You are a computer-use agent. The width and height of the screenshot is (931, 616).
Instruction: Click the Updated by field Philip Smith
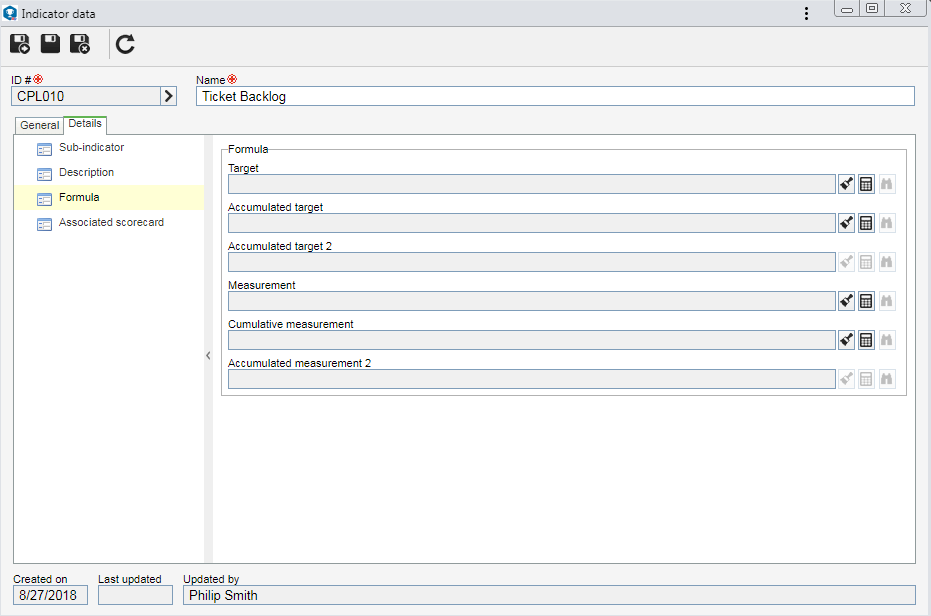click(x=549, y=595)
